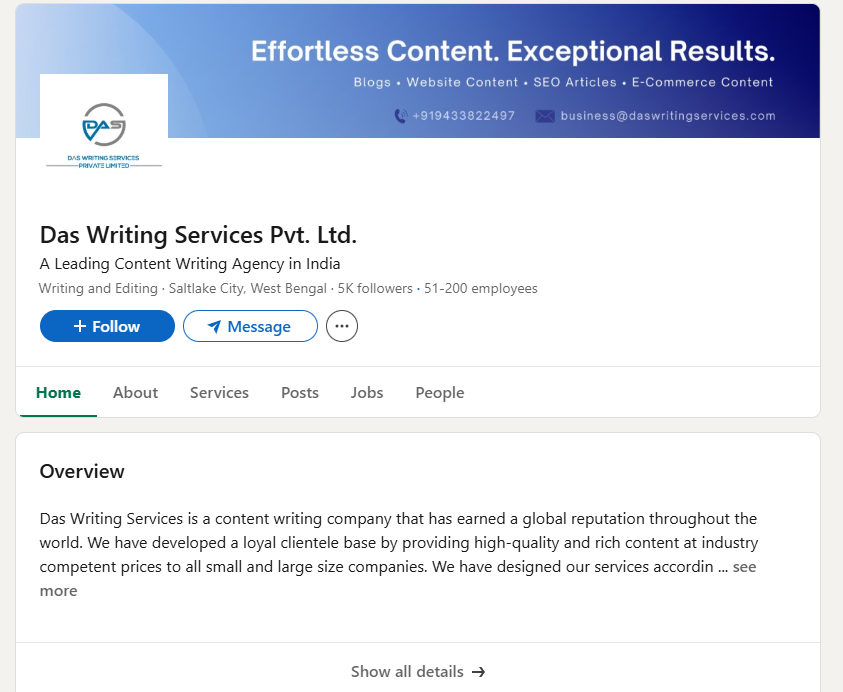Switch to the About tab
This screenshot has width=843, height=692.
135,393
